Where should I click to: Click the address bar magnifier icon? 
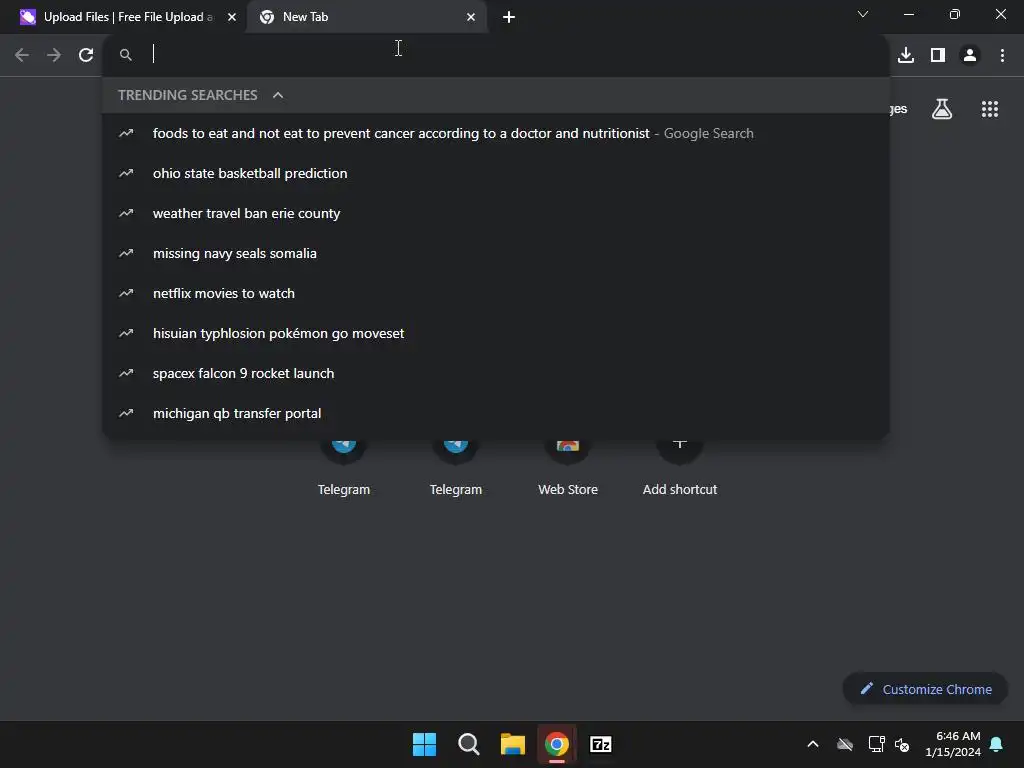click(x=126, y=55)
